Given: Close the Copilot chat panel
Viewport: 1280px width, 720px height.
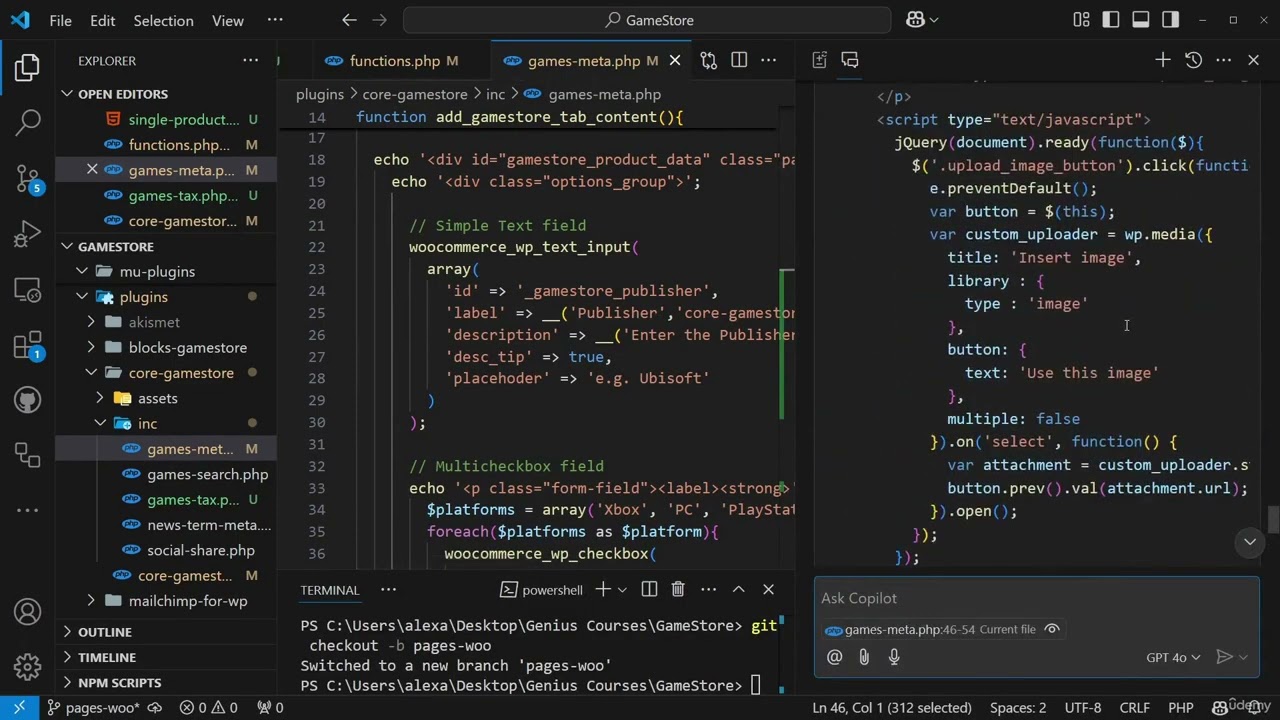Looking at the screenshot, I should click(x=1253, y=61).
